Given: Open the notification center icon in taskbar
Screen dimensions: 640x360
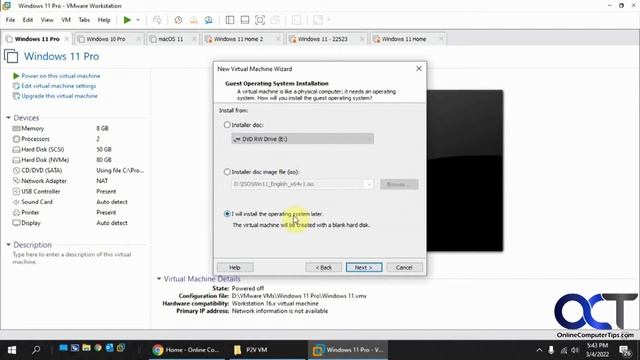Looking at the screenshot, I should [x=625, y=350].
